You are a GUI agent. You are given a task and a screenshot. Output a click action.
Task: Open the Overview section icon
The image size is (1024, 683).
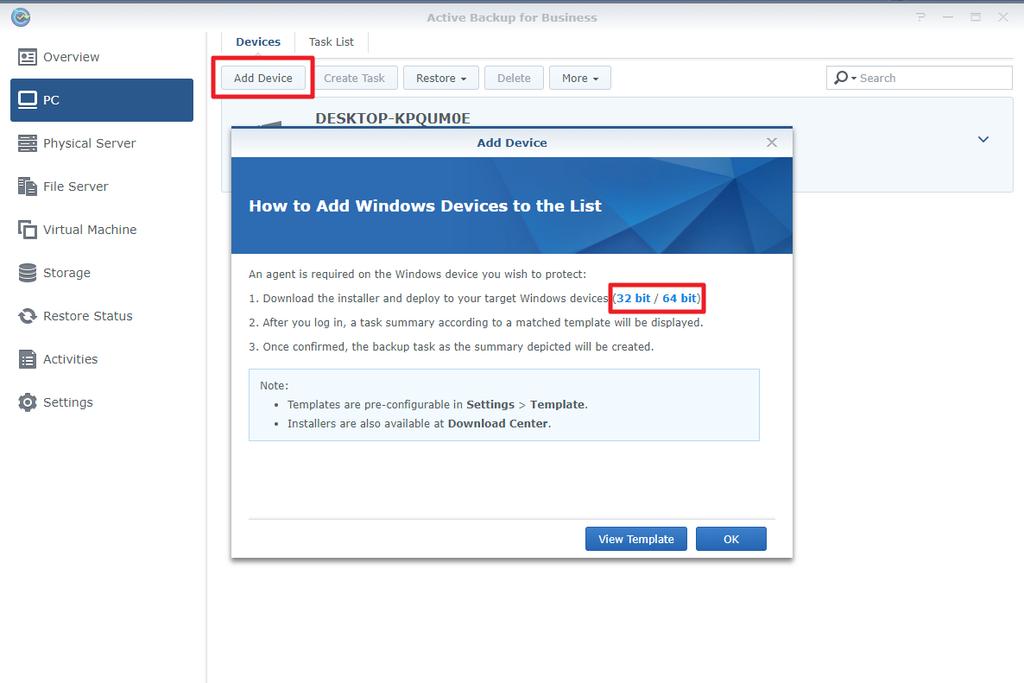tap(27, 57)
